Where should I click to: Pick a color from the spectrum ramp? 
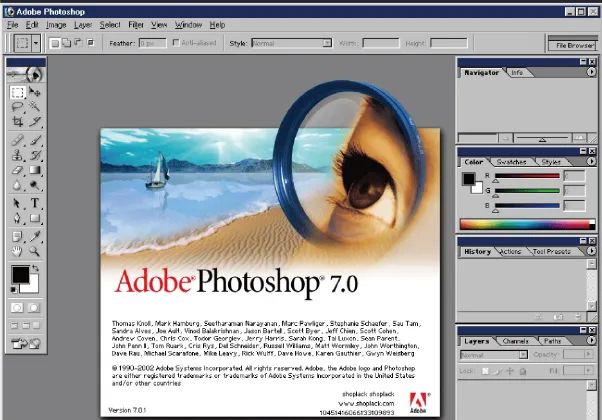[528, 225]
